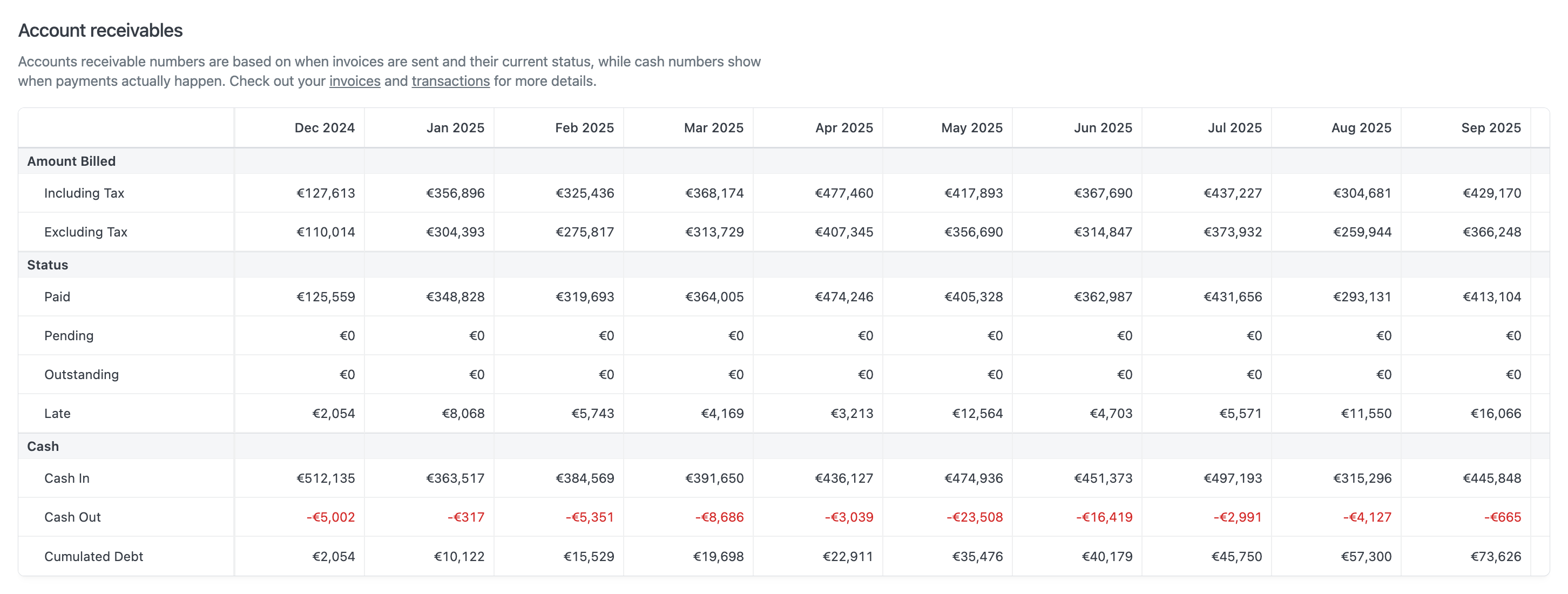Screen dimensions: 1568x594
Task: Click the Jun 2025 column header
Action: [1103, 128]
